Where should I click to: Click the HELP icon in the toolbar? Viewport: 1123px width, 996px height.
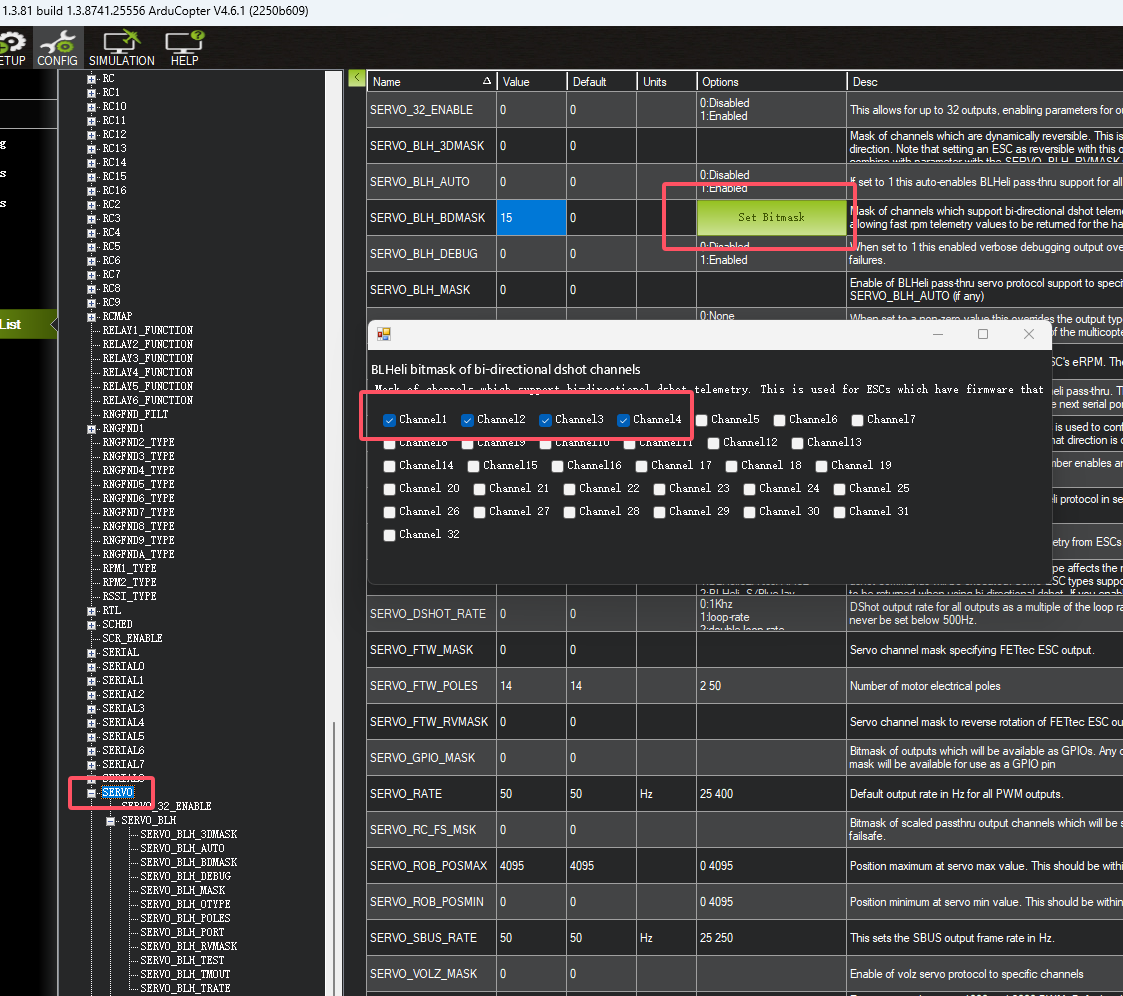tap(184, 48)
